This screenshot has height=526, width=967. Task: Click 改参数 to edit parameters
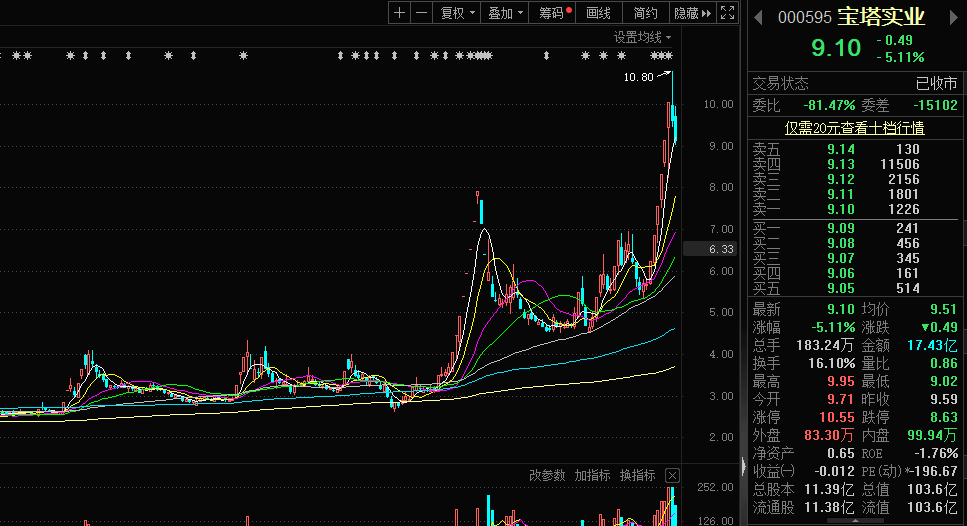(x=547, y=475)
